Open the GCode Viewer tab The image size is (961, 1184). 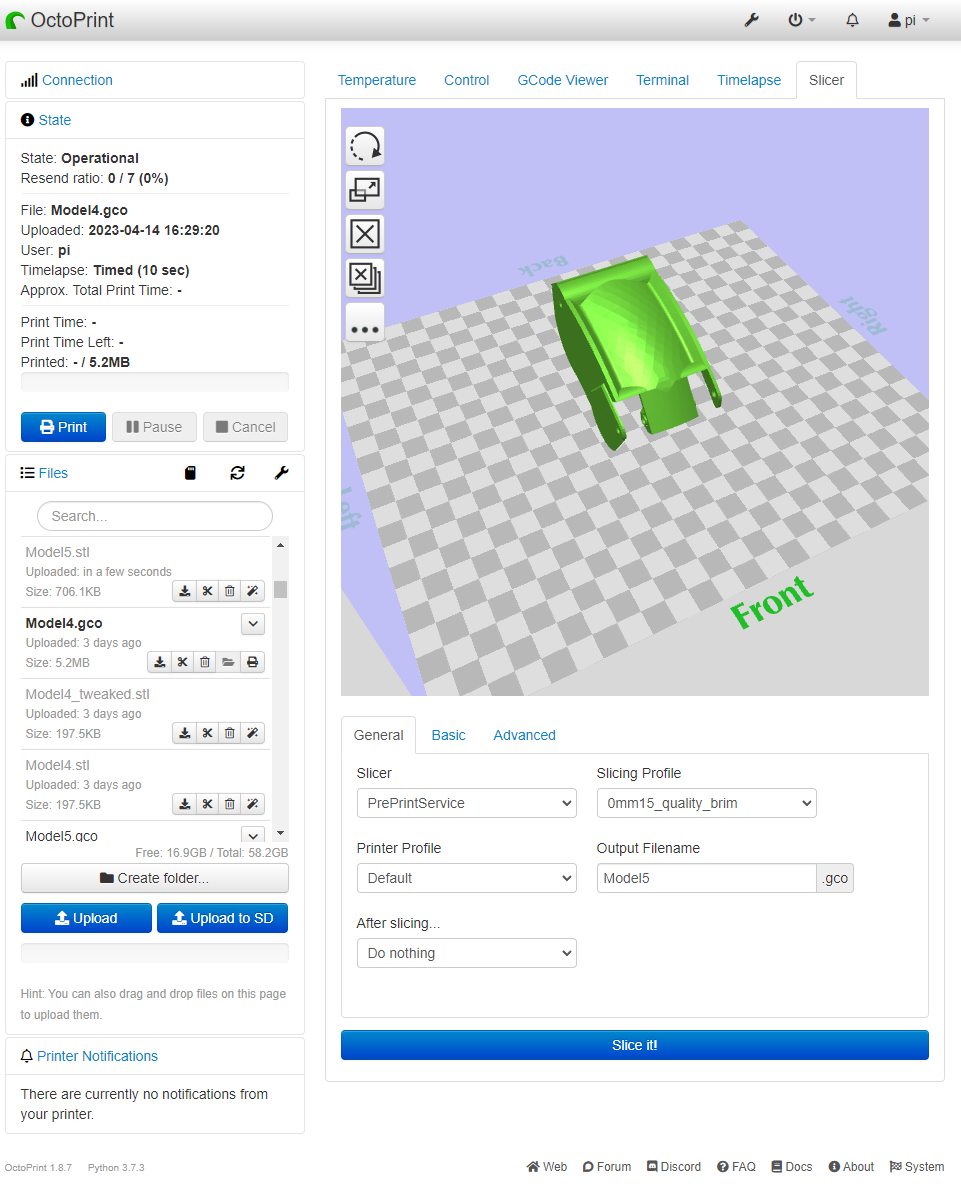[x=562, y=80]
